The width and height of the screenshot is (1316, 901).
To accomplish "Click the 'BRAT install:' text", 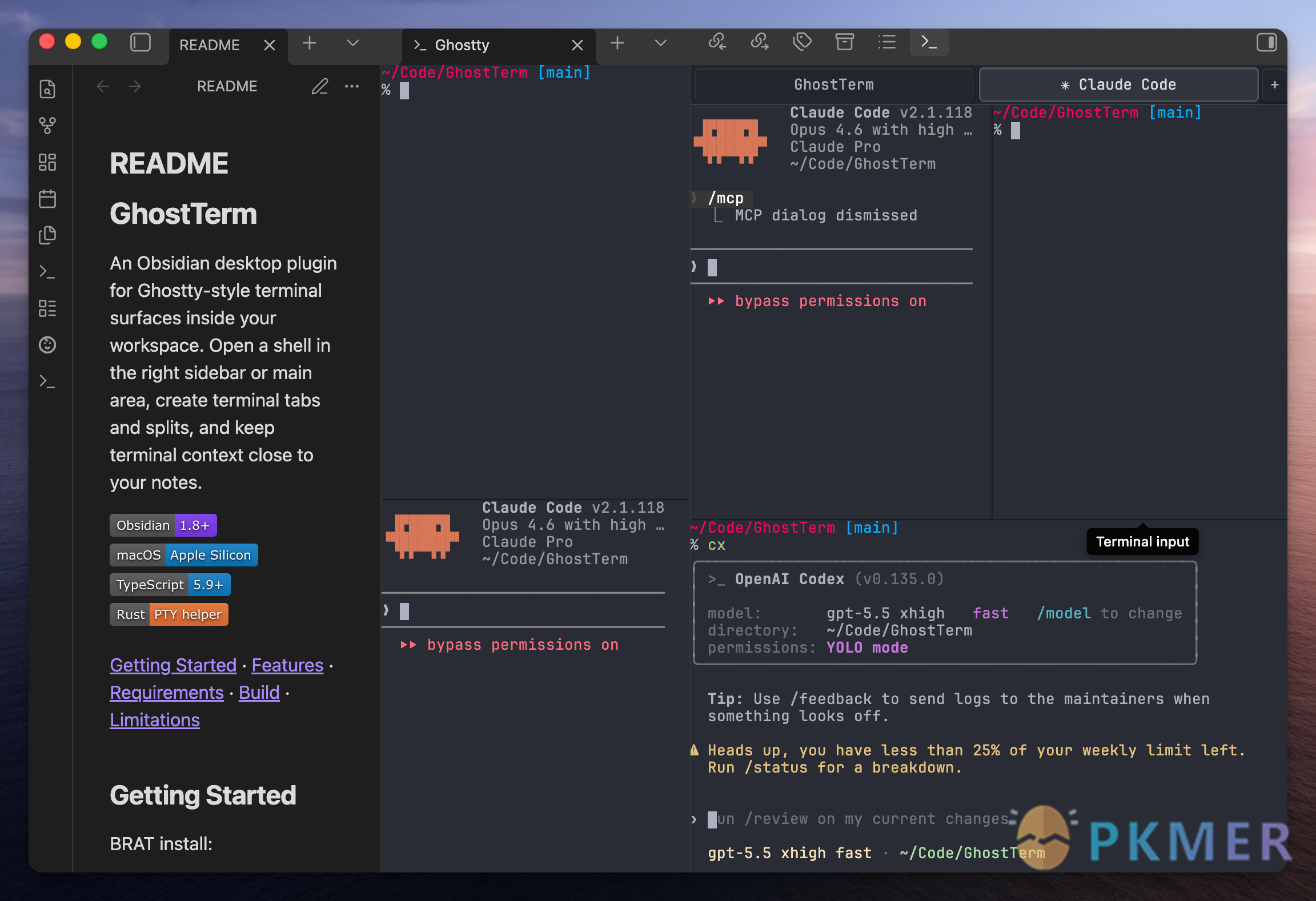I will [161, 844].
